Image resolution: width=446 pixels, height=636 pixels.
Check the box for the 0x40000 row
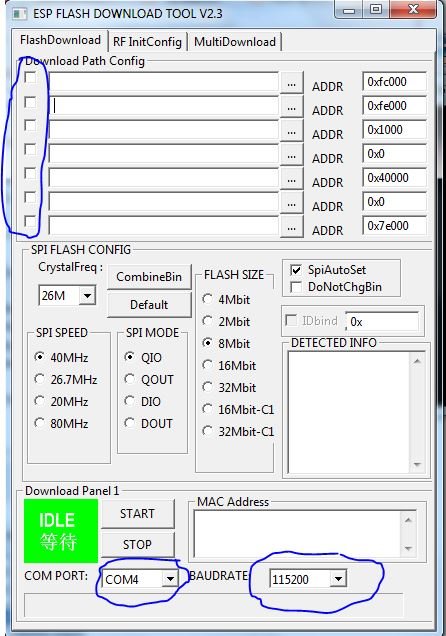30,173
